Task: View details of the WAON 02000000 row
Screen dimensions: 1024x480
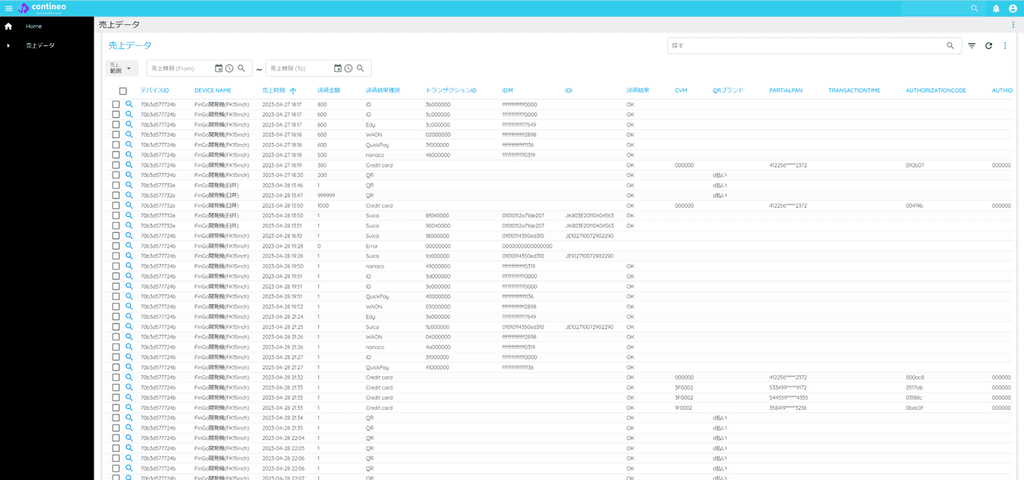Action: [129, 134]
